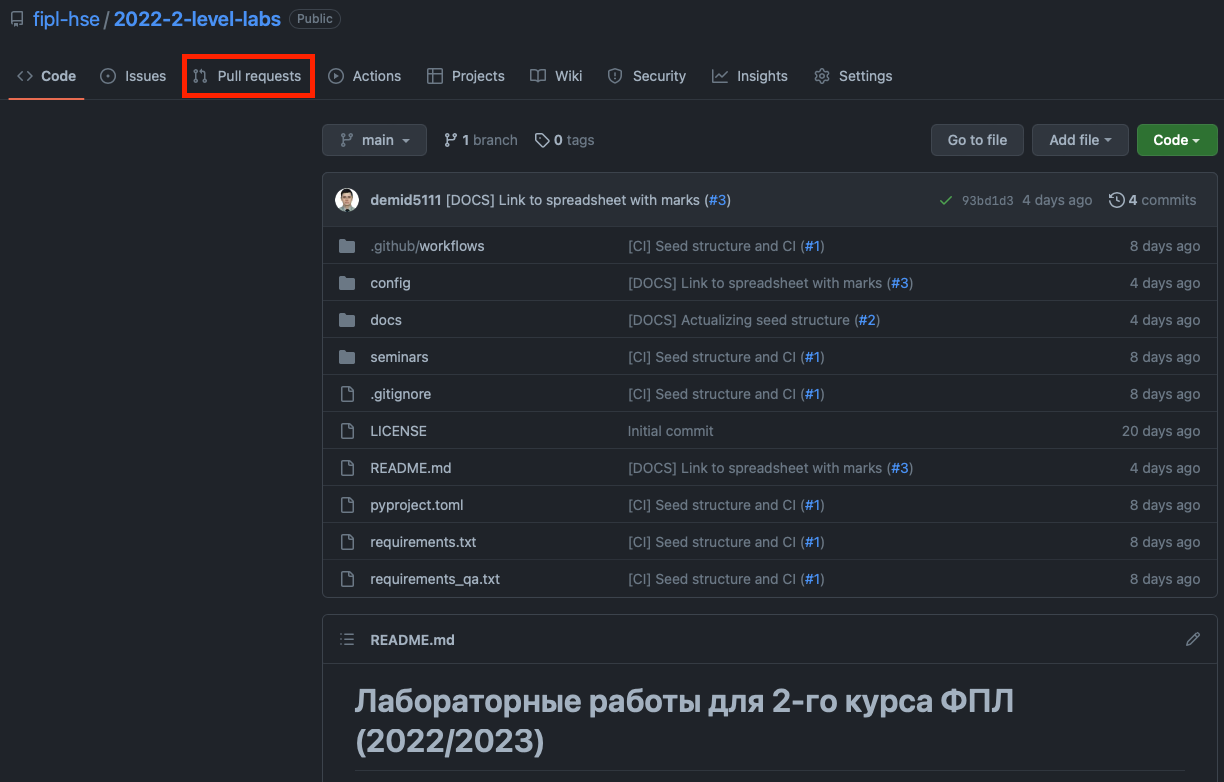The image size is (1224, 782).
Task: Click the folder icon next to config
Action: [347, 283]
